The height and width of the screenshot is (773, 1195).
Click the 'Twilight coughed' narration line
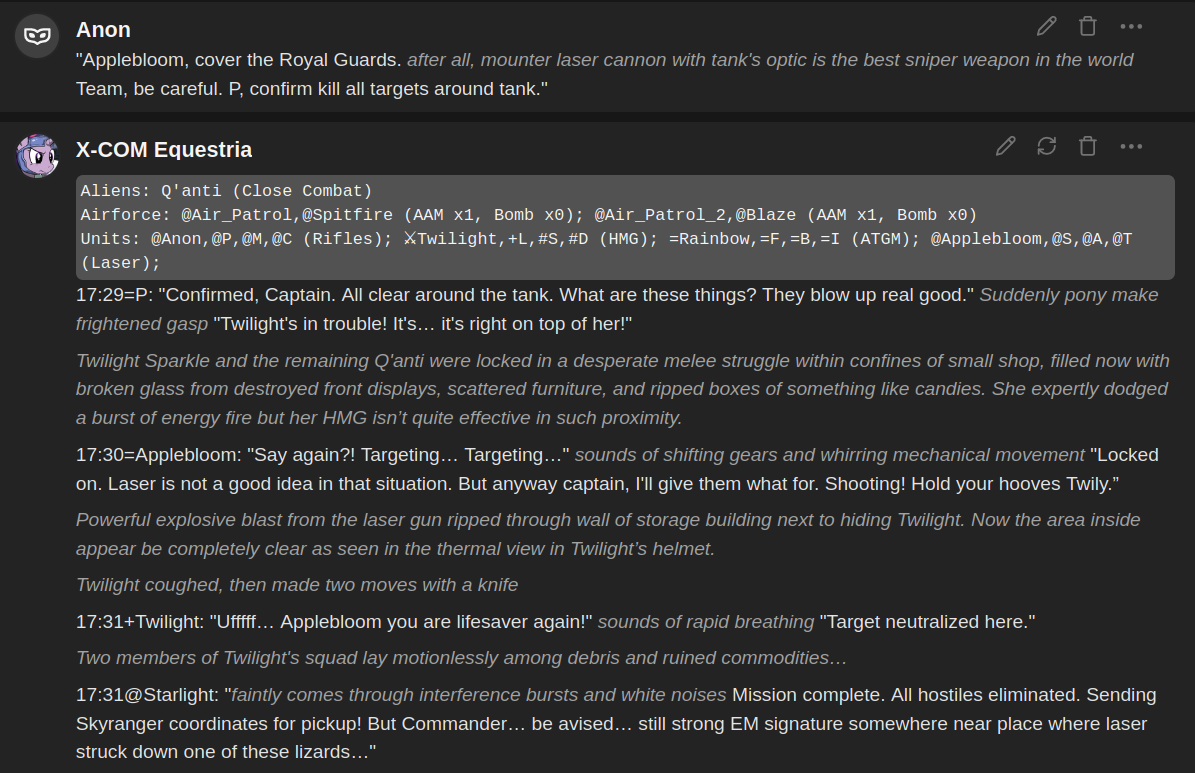tap(296, 585)
